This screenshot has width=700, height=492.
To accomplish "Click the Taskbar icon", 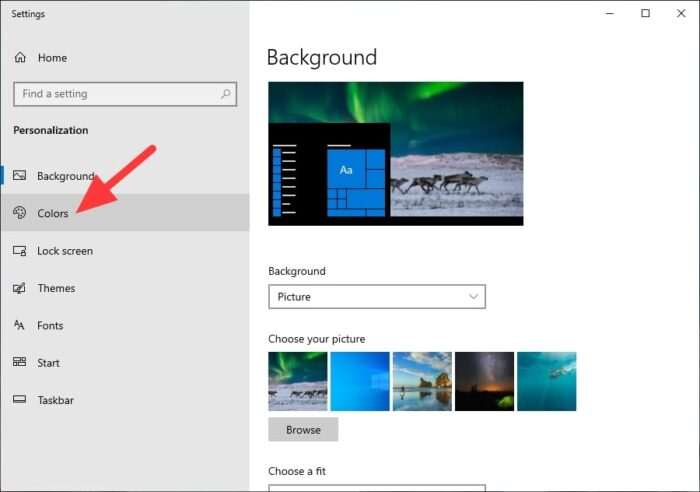I will point(19,399).
